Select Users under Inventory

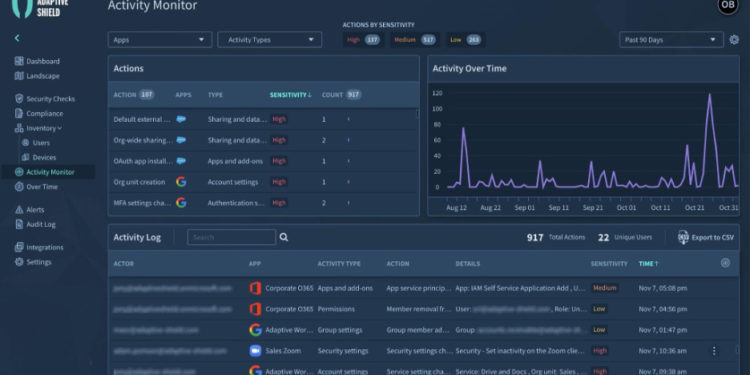coord(41,143)
